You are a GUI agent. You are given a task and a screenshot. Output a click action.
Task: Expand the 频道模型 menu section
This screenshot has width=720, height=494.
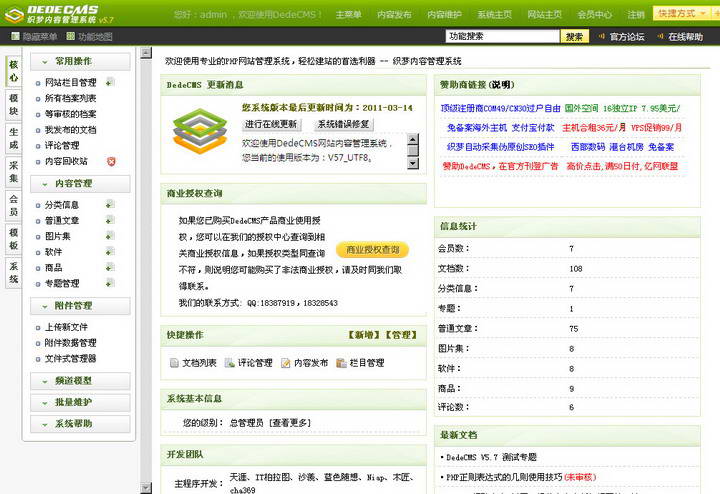[x=74, y=380]
